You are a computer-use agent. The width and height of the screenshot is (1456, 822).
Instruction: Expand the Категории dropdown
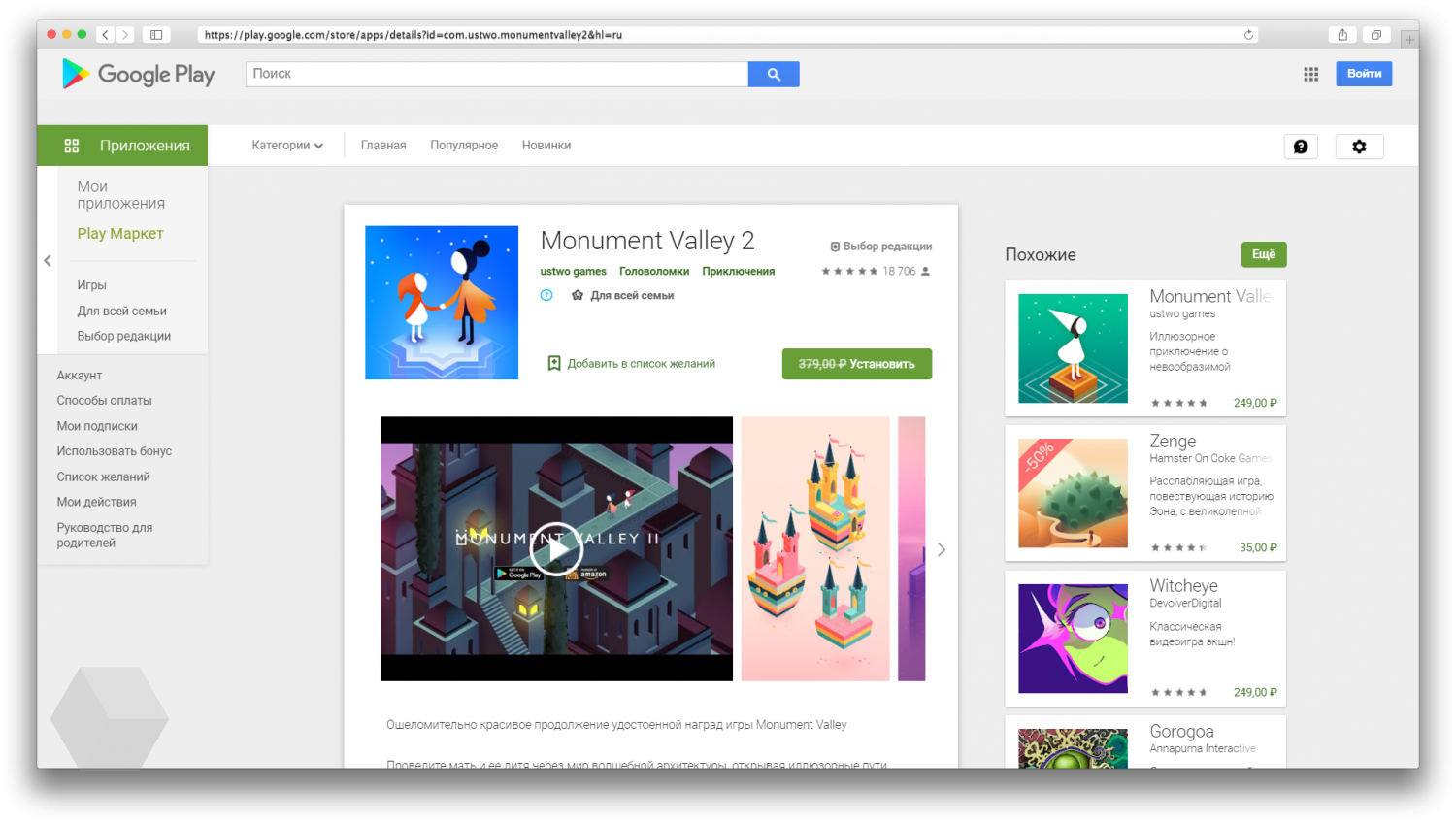click(287, 146)
